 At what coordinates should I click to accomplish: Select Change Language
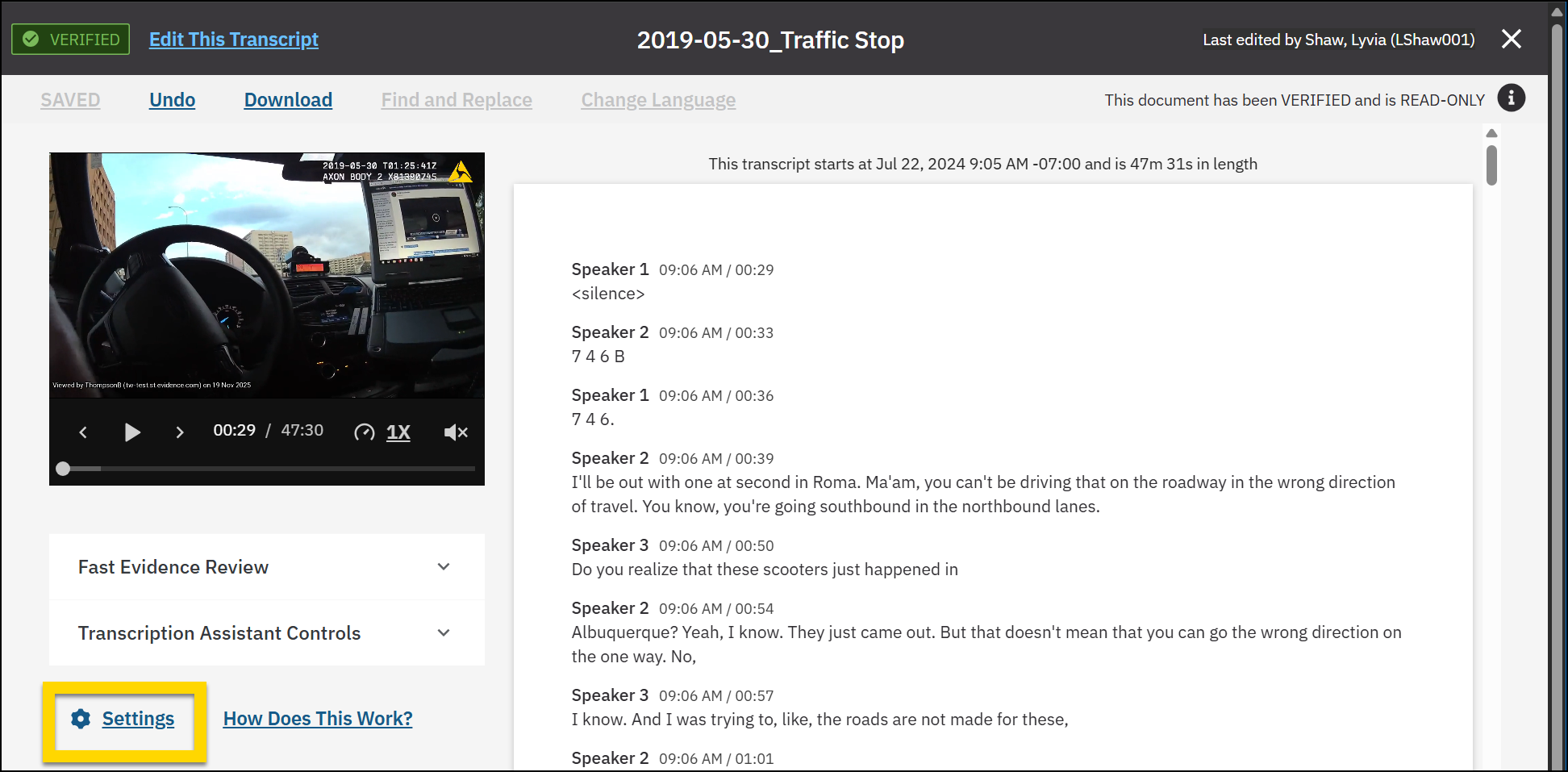658,99
